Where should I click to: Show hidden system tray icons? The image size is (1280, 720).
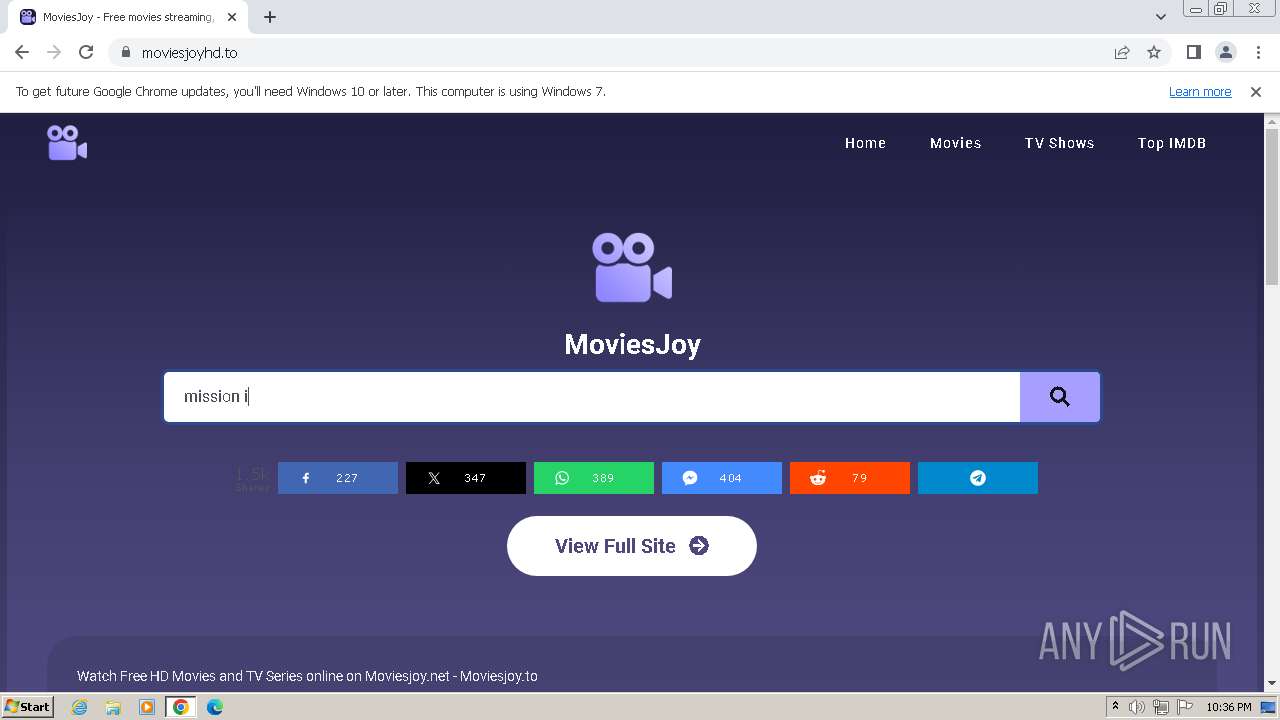click(x=1115, y=707)
